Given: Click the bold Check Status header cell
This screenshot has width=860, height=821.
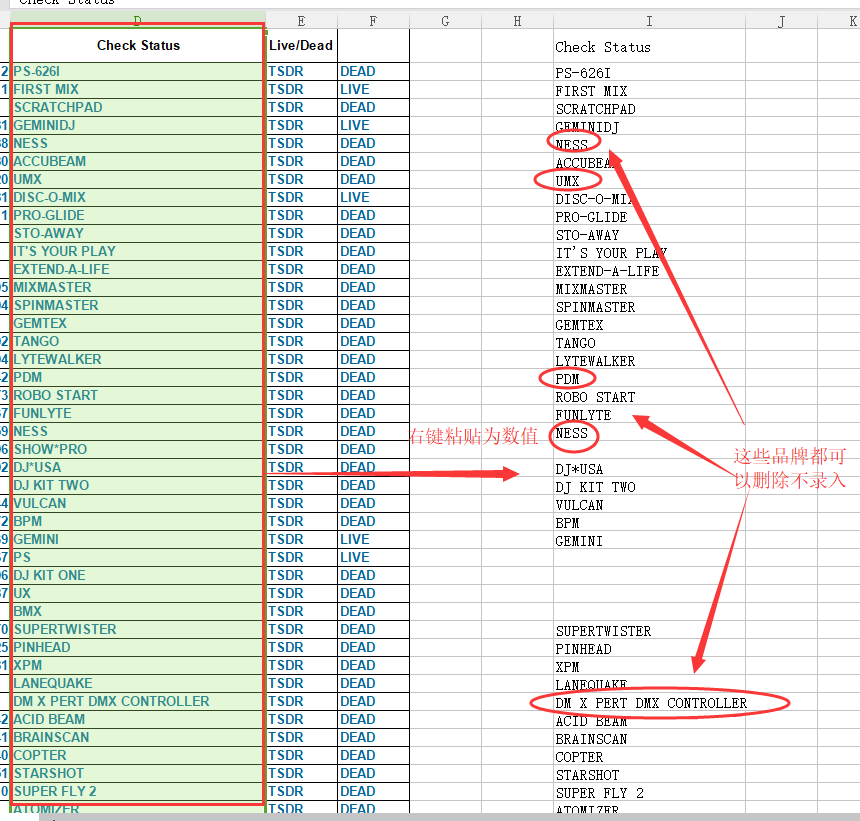Looking at the screenshot, I should point(138,46).
